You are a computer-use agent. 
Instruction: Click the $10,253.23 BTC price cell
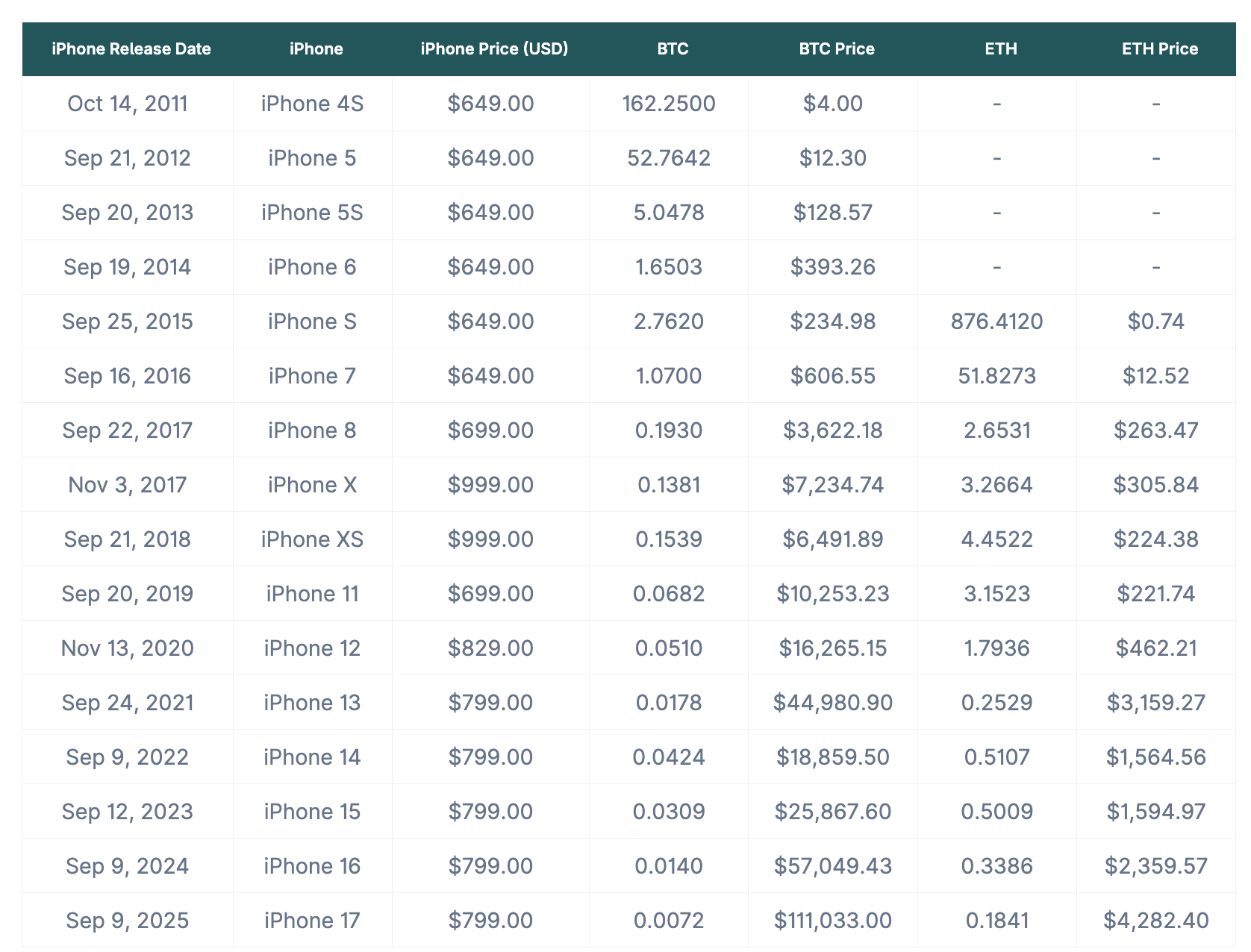pos(833,594)
